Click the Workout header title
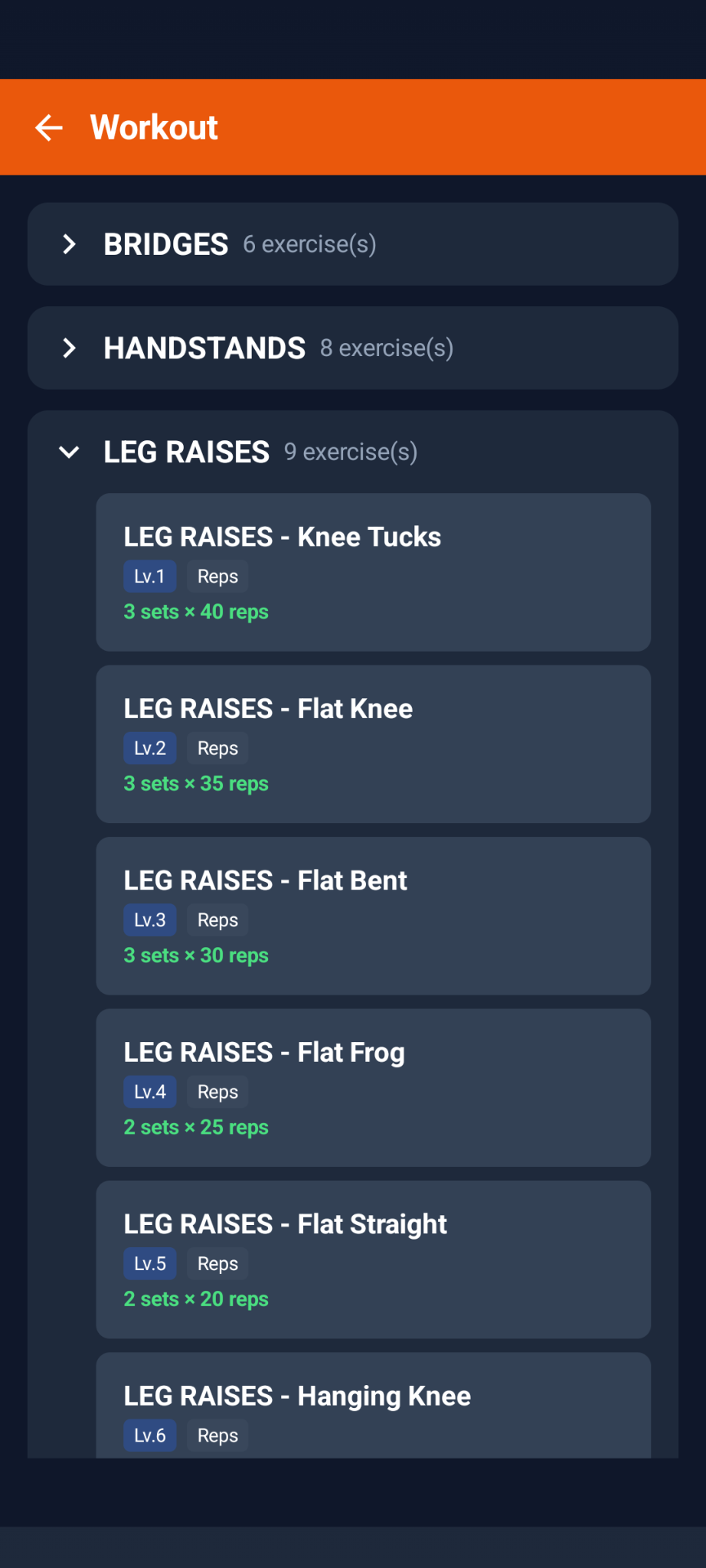 point(154,127)
